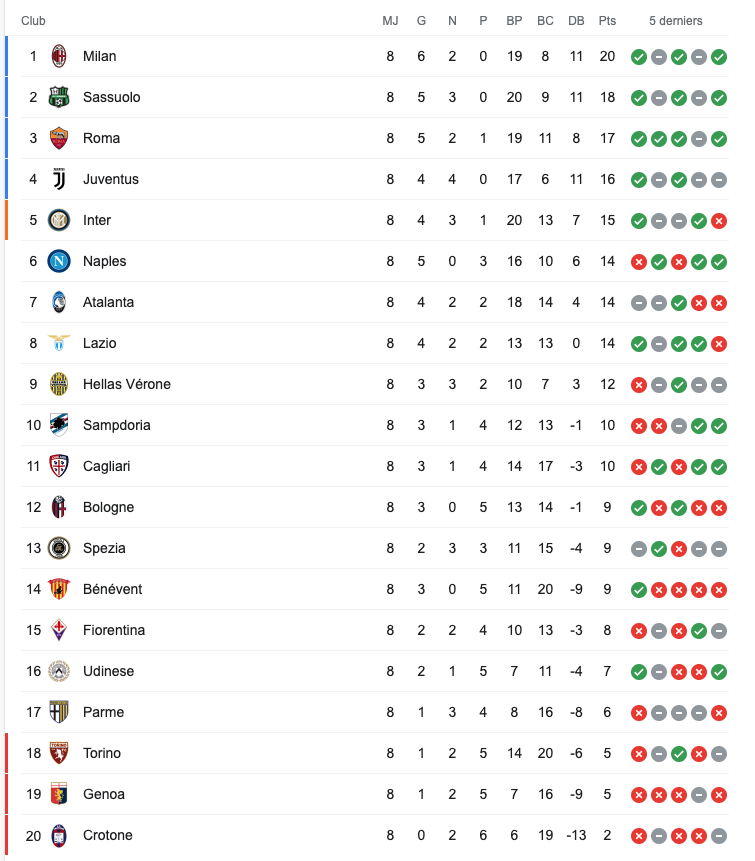Screen dimensions: 755x861
Task: Click the Juventus logo icon
Action: pyautogui.click(x=59, y=179)
